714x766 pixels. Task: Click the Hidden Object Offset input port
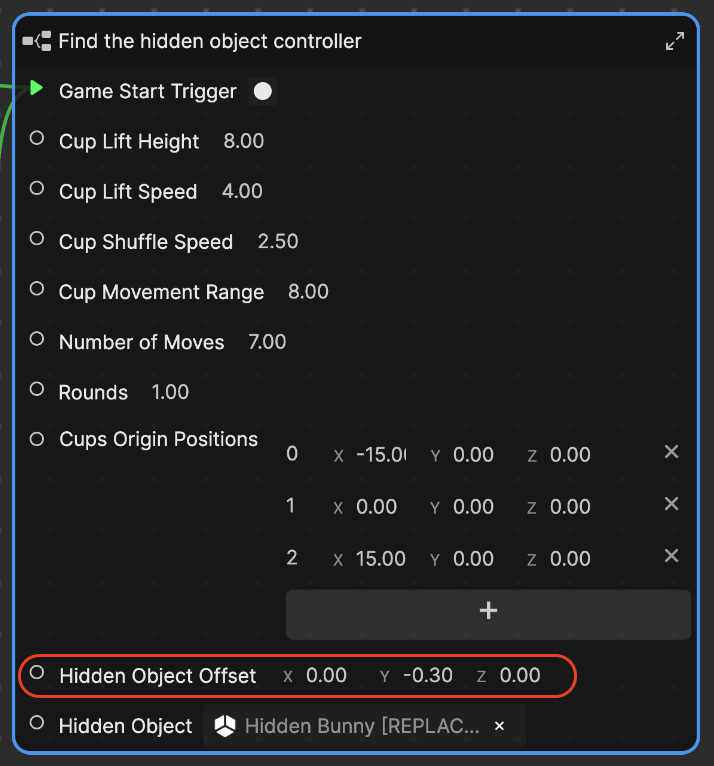pos(37,673)
